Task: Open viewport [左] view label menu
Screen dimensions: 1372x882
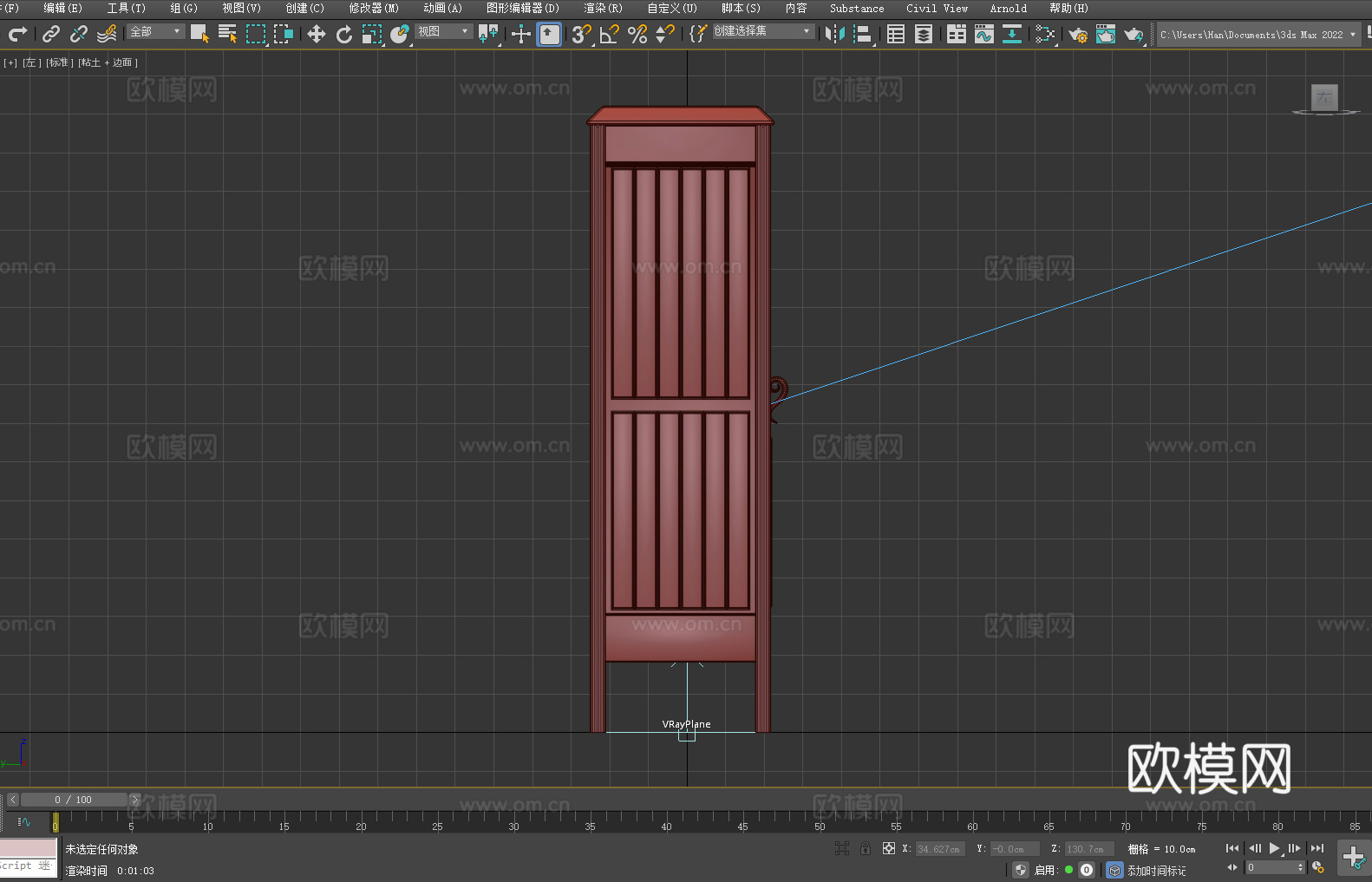Action: point(31,62)
